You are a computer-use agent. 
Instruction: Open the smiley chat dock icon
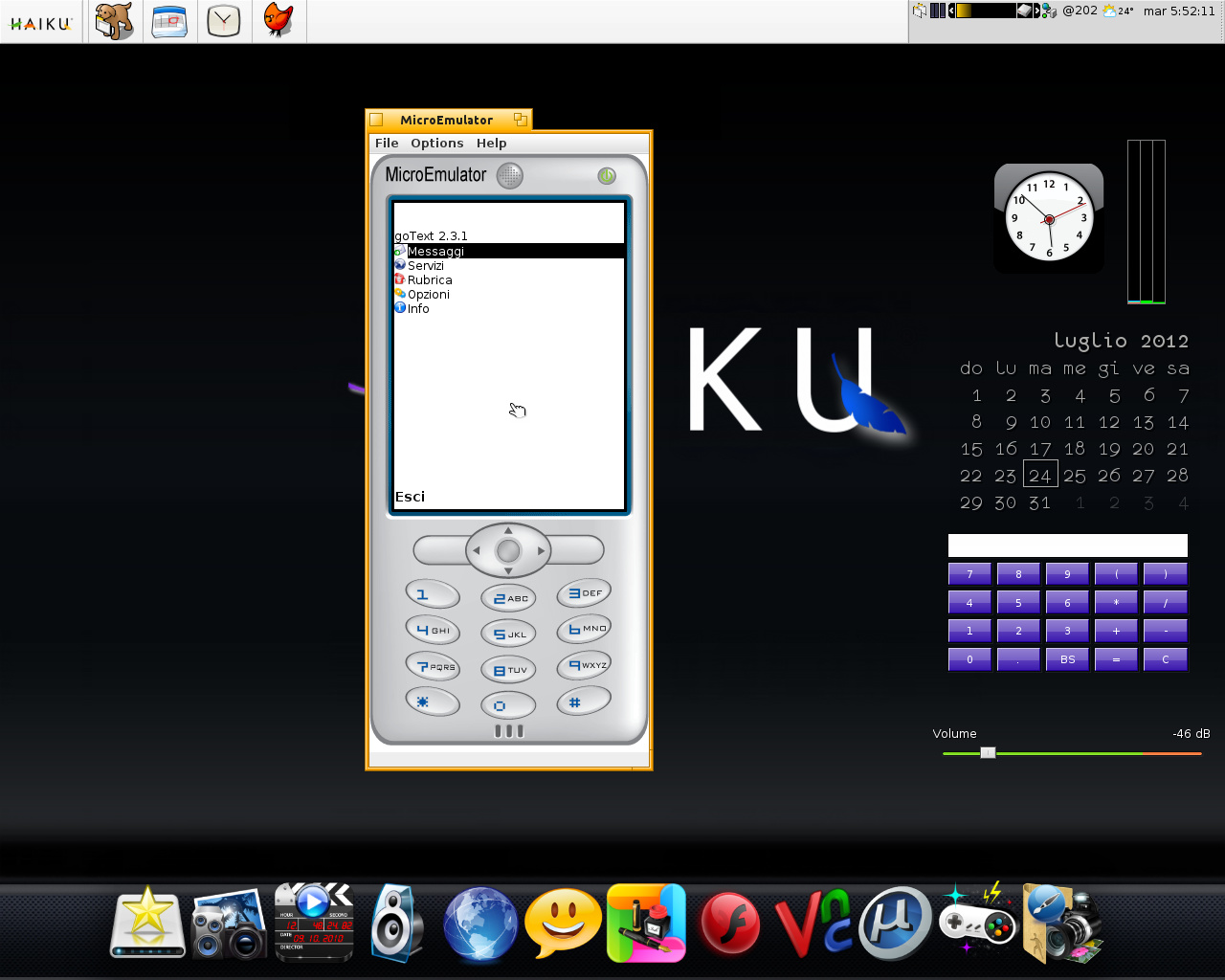tap(563, 923)
